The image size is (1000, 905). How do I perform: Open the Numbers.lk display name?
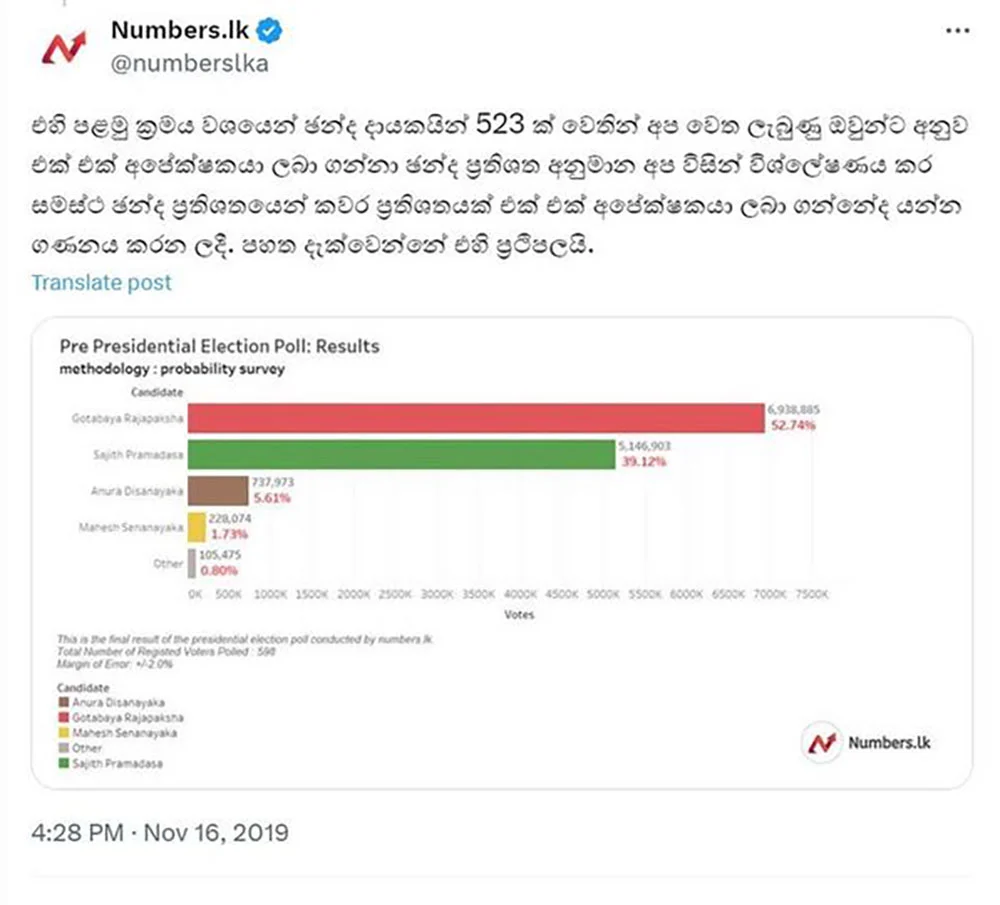(x=180, y=30)
